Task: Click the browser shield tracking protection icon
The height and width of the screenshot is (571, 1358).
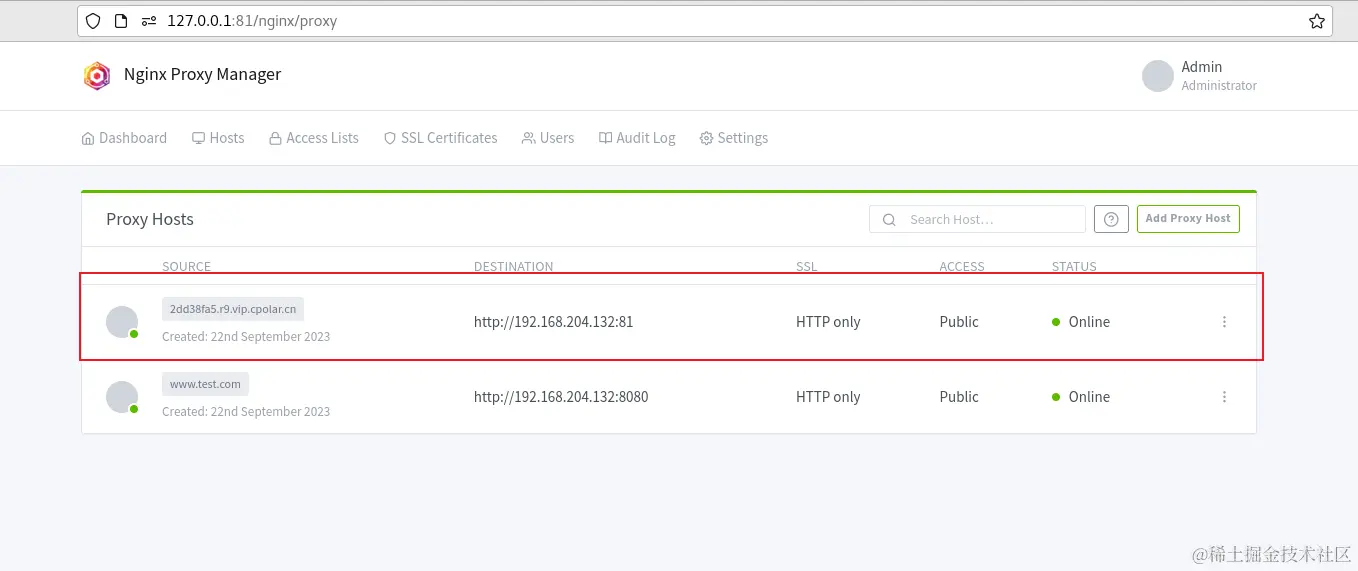Action: (93, 21)
